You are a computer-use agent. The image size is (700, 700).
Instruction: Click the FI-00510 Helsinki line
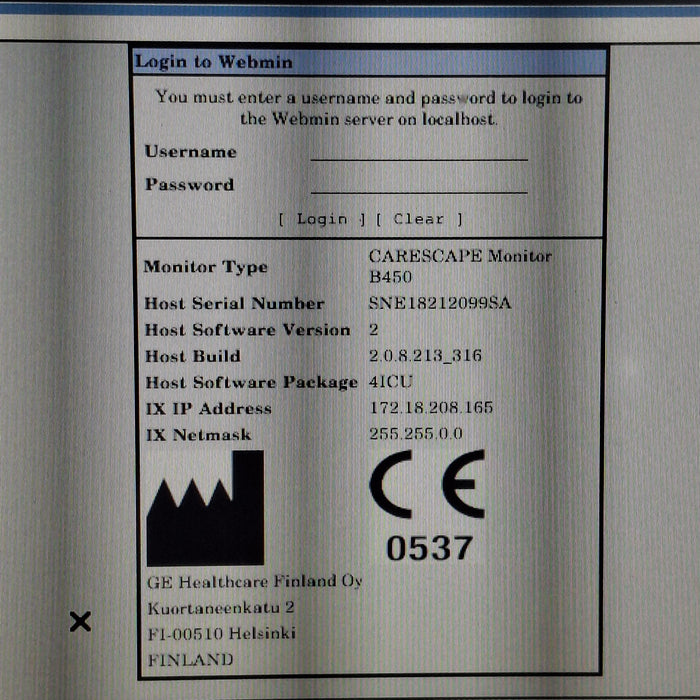(x=222, y=633)
